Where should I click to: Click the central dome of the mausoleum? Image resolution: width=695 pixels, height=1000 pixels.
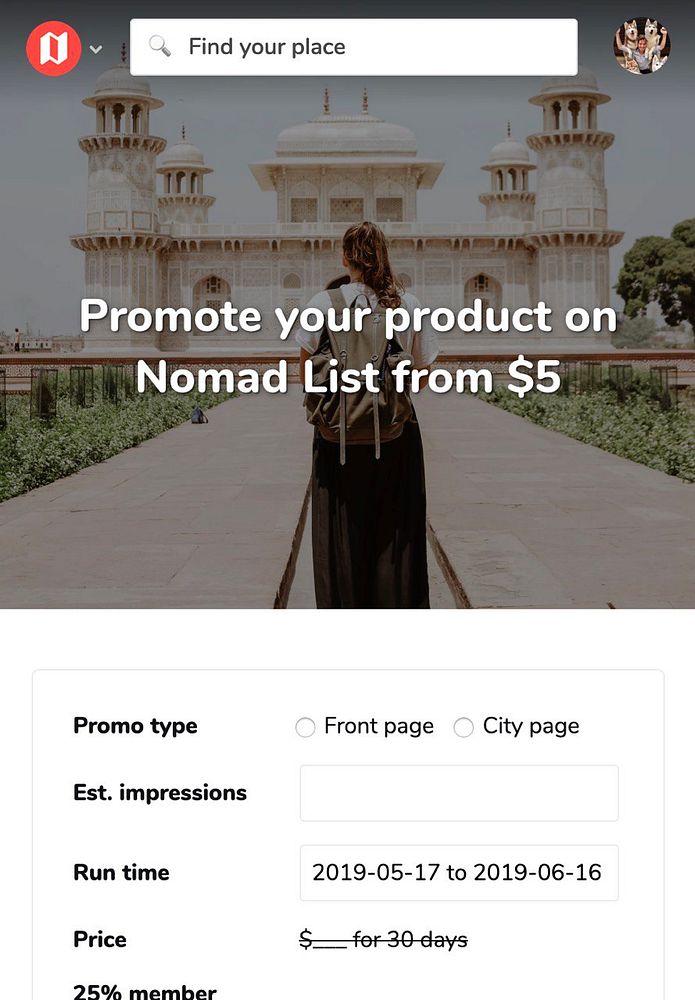(346, 135)
